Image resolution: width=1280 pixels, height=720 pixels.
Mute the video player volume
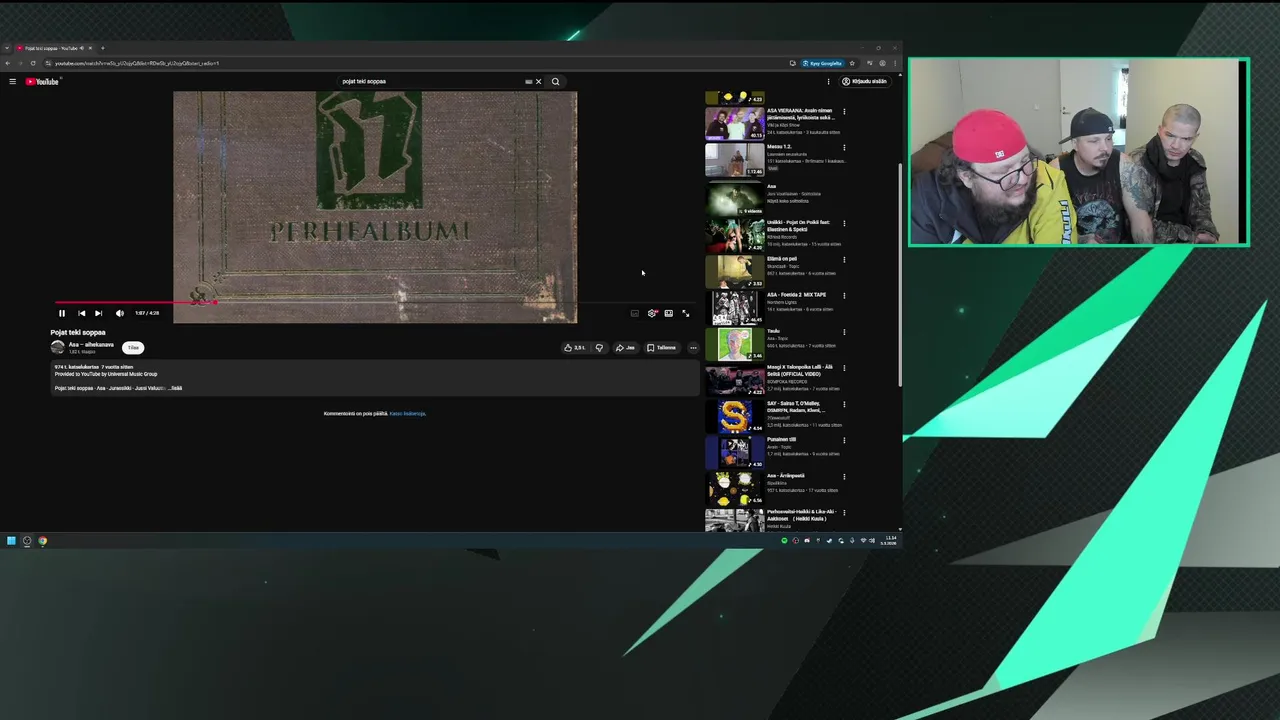point(120,313)
